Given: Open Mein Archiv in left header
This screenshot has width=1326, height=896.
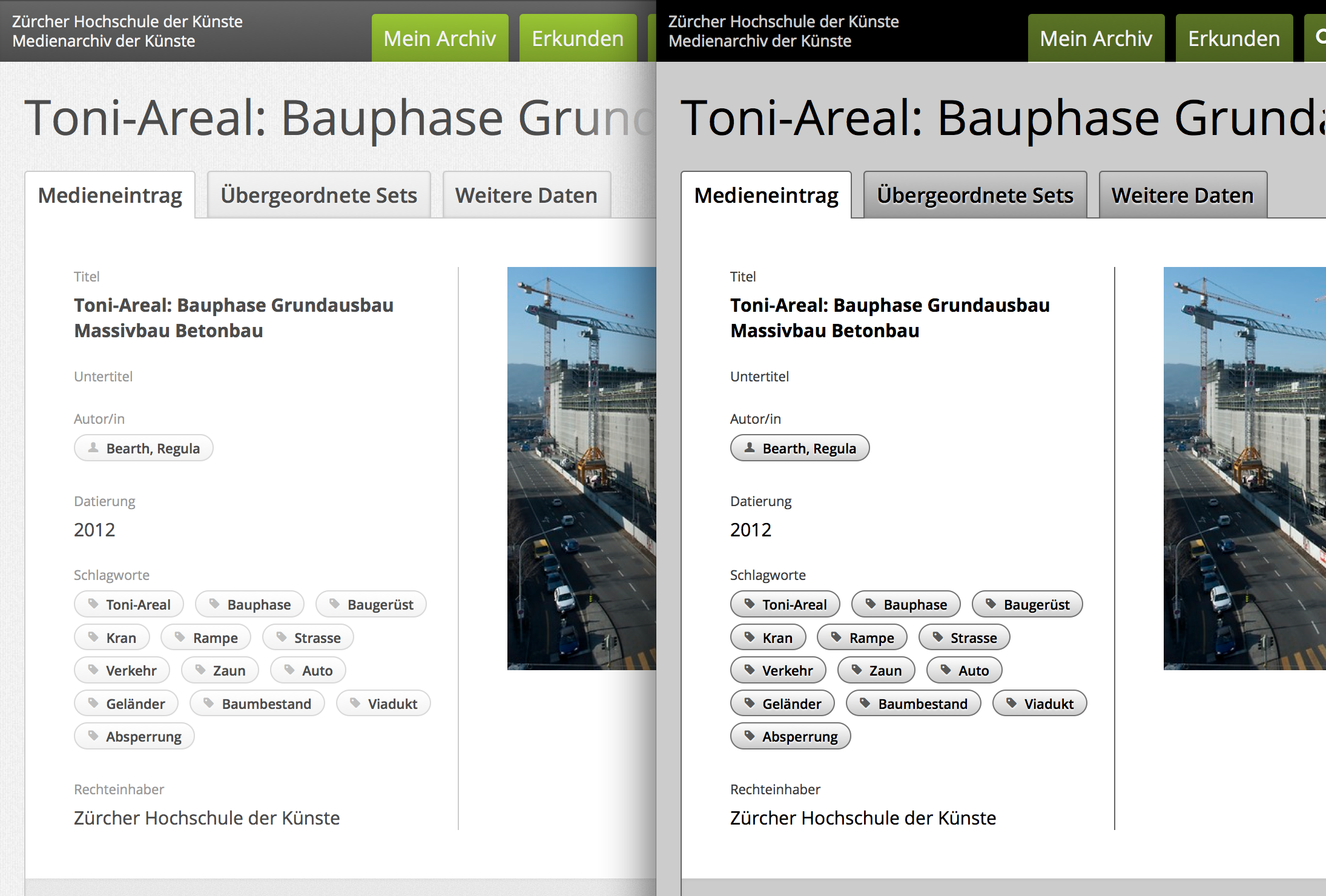Looking at the screenshot, I should [x=440, y=38].
